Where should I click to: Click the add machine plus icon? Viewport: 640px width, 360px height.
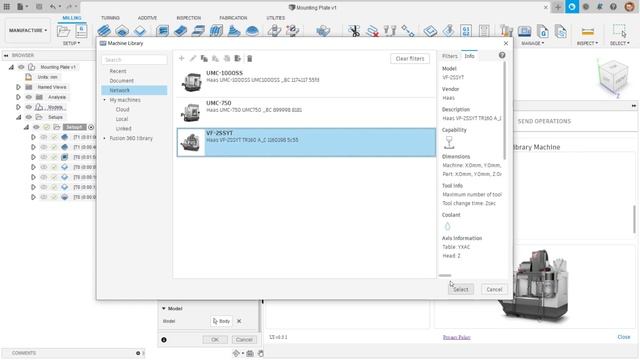tap(182, 58)
